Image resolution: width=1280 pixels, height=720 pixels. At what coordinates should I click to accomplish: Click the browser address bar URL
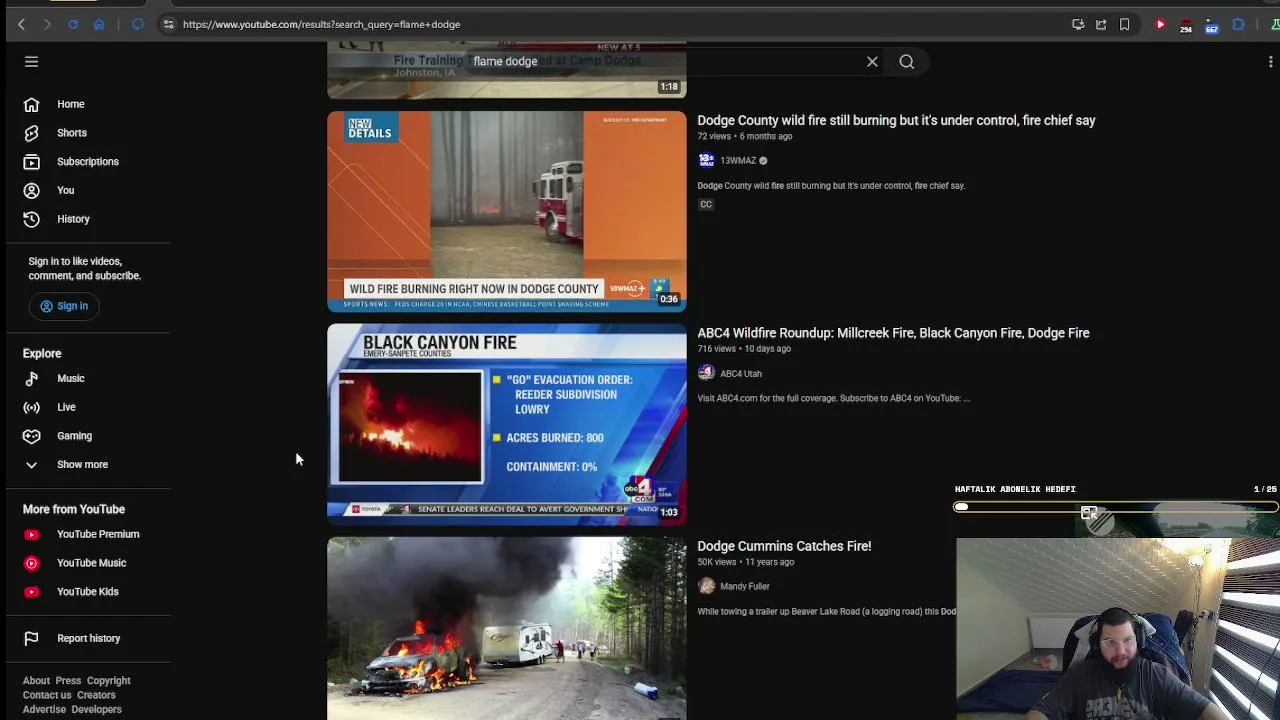(x=321, y=24)
